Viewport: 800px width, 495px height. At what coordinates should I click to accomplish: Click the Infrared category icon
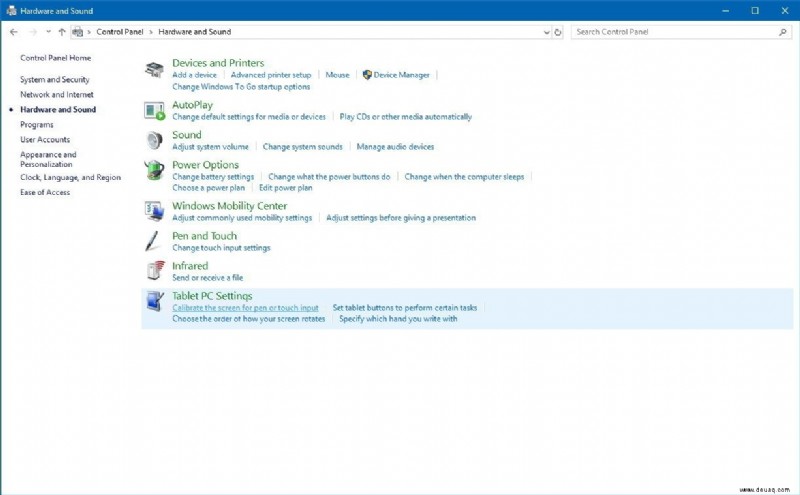(156, 270)
